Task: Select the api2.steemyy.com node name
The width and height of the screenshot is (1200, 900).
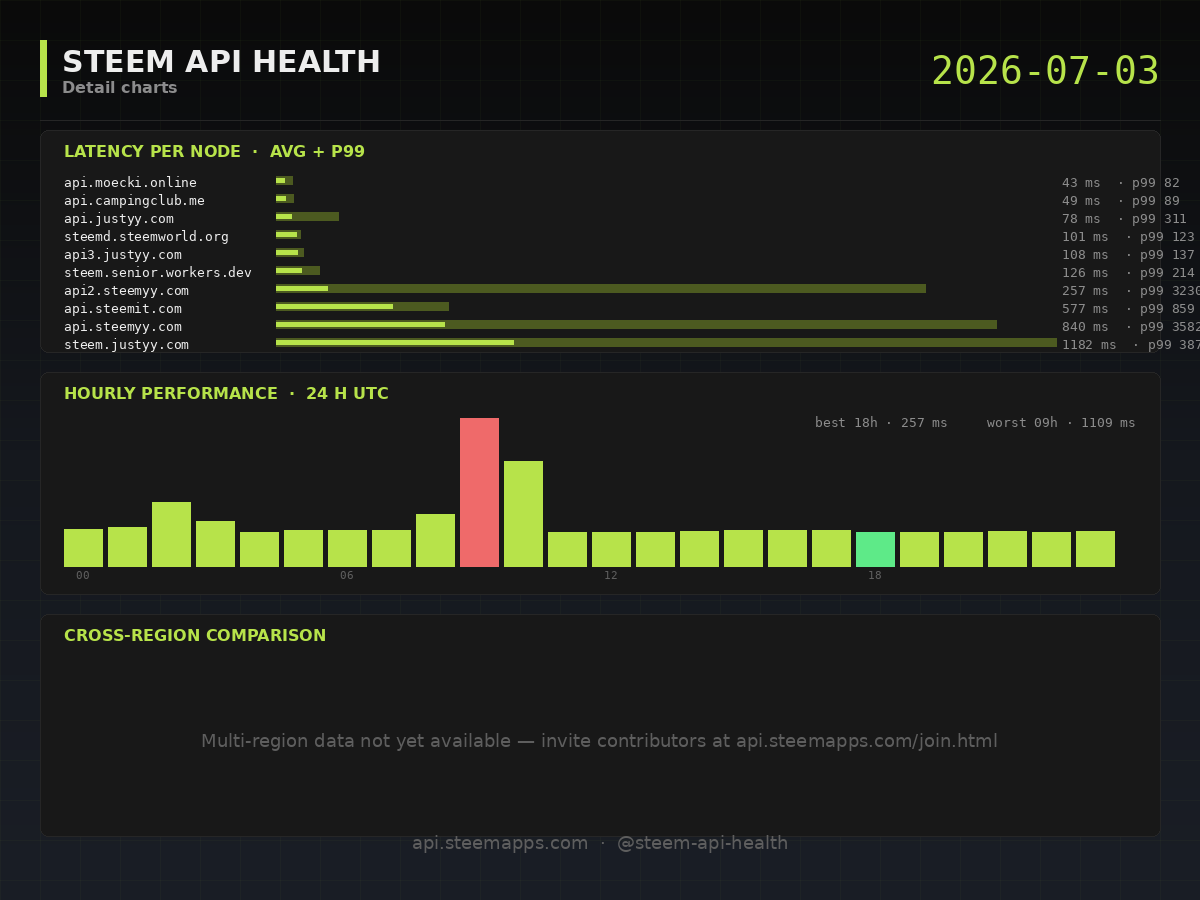Action: click(126, 291)
